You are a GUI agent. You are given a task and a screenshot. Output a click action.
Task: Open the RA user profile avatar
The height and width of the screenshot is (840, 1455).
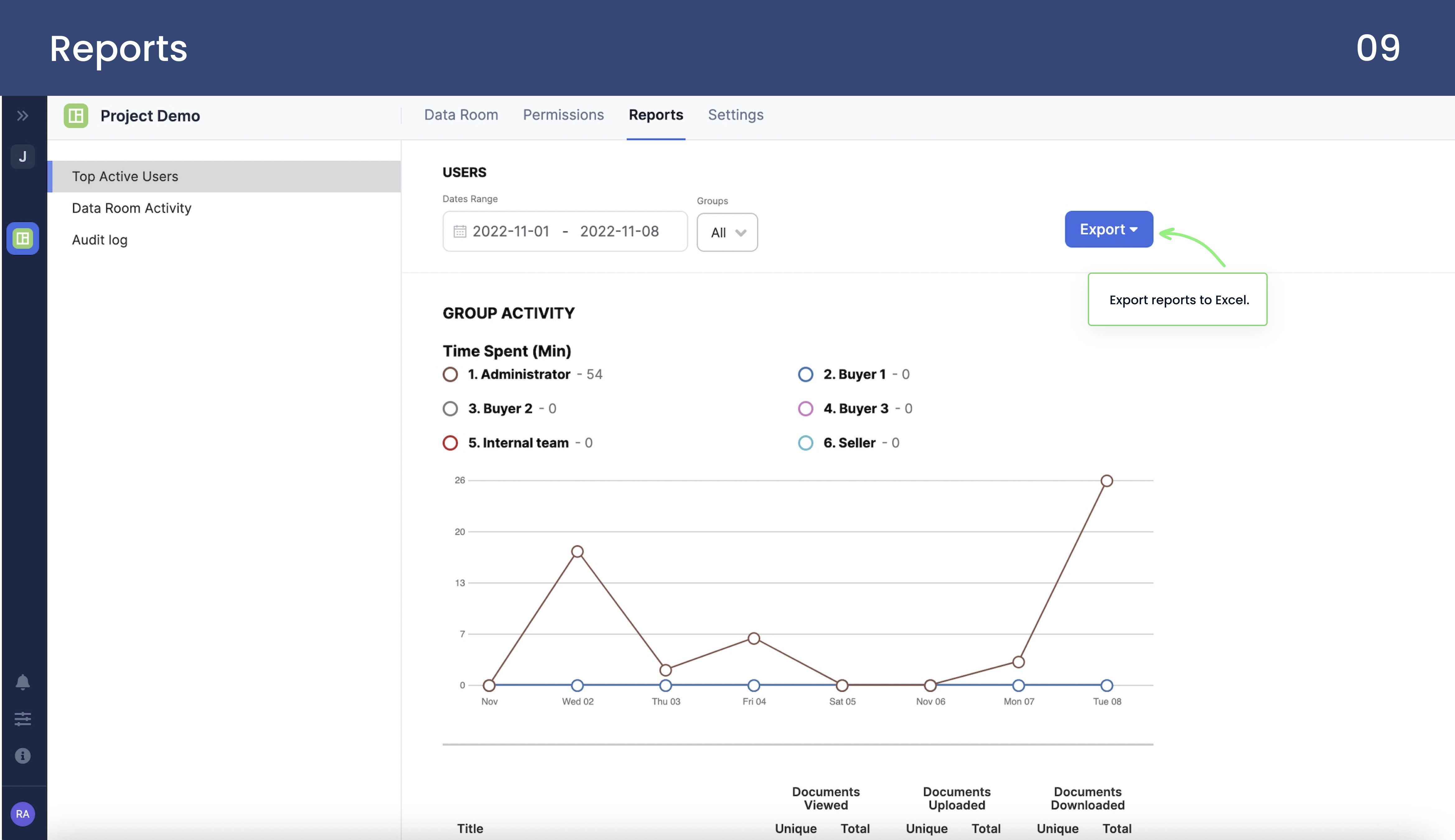point(22,814)
